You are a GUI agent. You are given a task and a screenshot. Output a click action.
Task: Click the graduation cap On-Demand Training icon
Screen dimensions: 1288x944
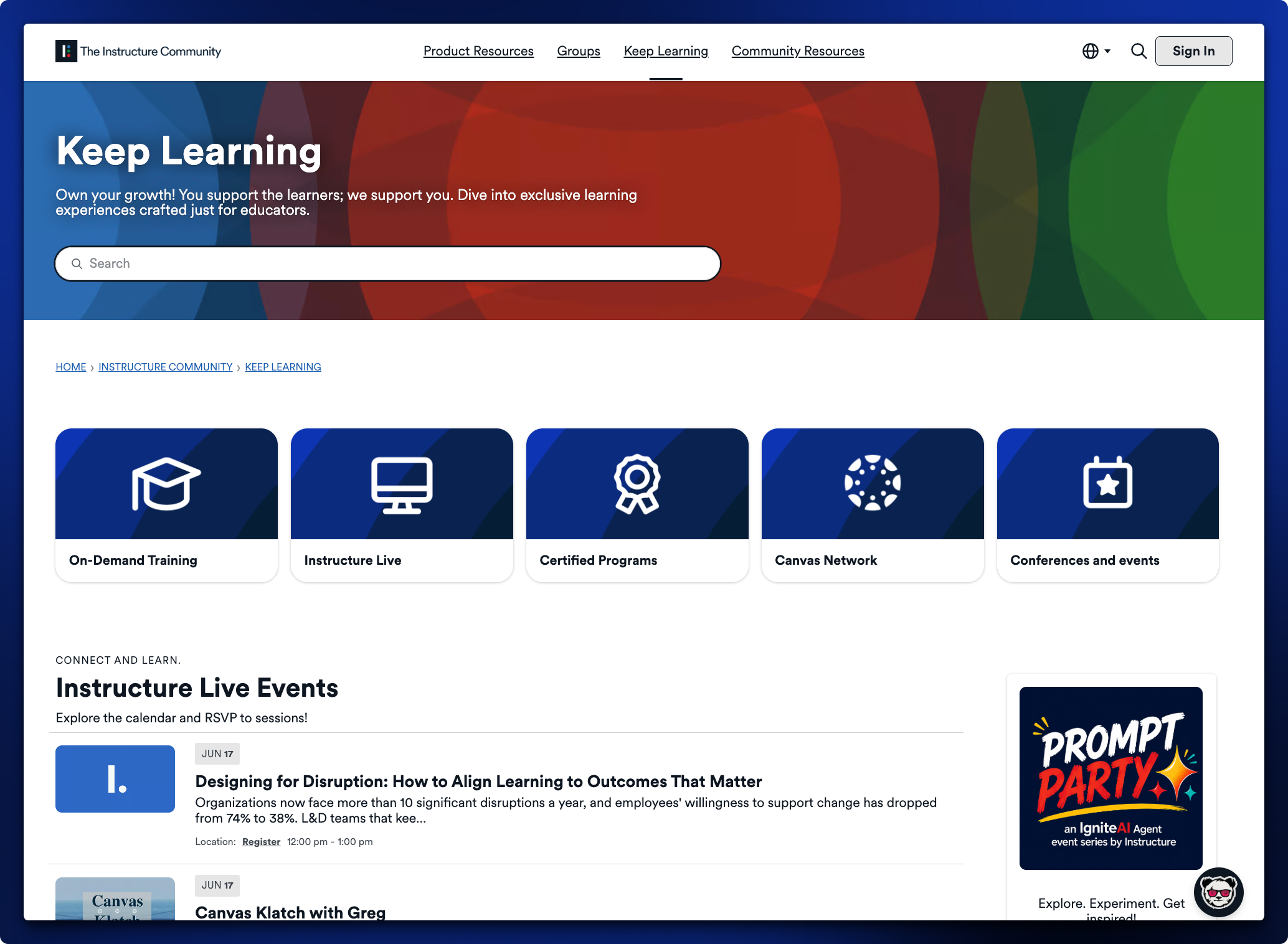tap(166, 484)
